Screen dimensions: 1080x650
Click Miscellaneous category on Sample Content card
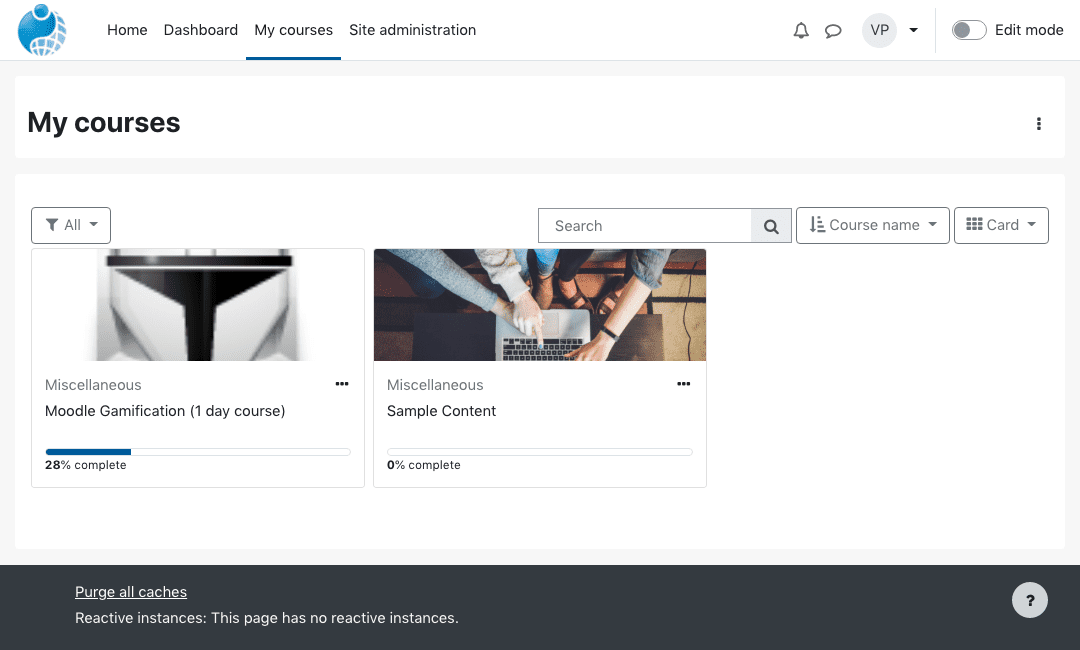[435, 385]
